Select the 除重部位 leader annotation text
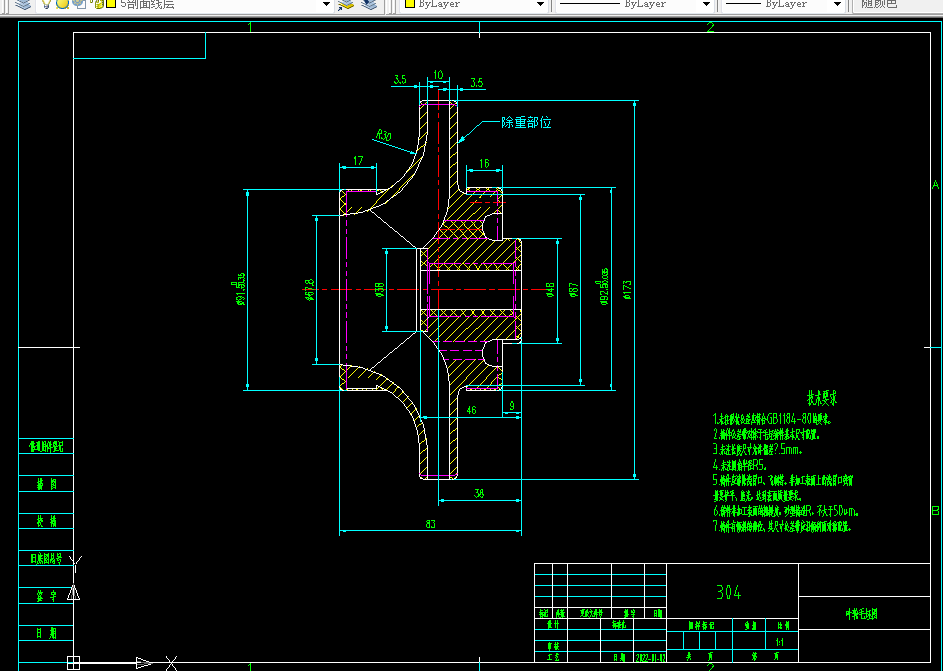 [x=526, y=123]
